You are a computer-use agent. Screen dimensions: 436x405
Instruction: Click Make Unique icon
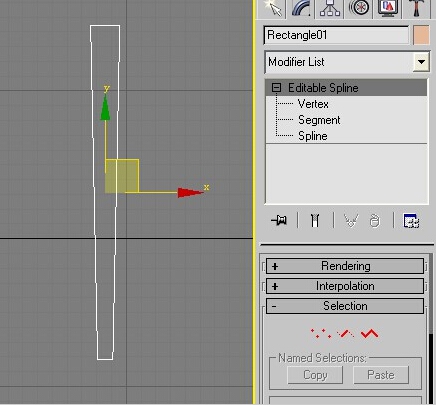(x=351, y=221)
